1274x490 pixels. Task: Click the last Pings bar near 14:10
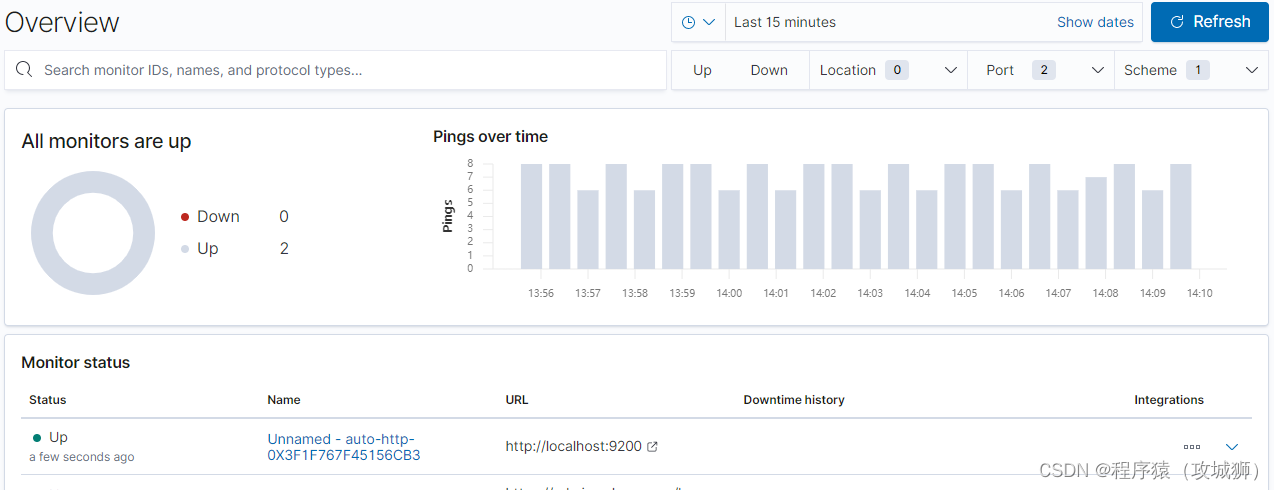(1181, 216)
